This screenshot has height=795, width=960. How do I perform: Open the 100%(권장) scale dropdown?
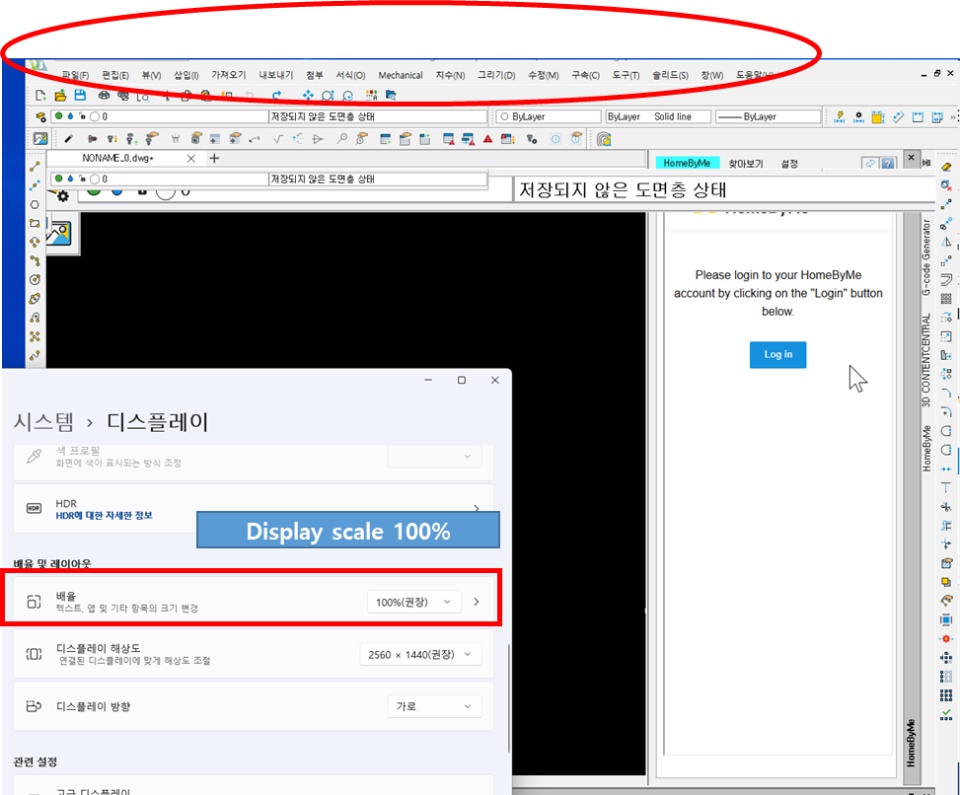tap(413, 602)
